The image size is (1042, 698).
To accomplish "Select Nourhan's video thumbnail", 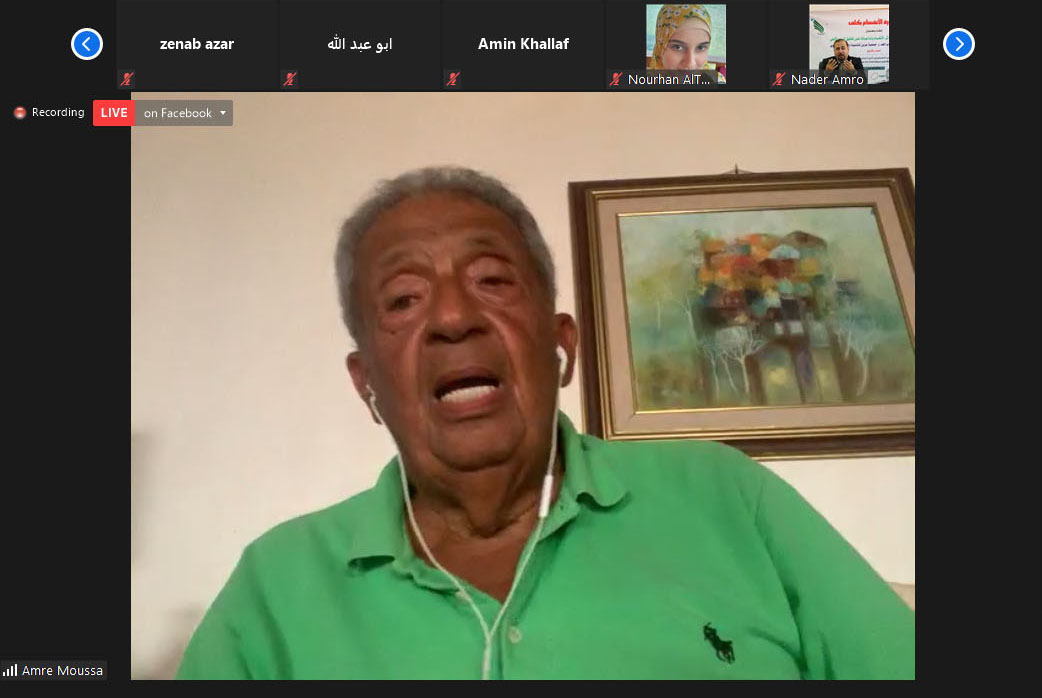I will click(x=686, y=40).
